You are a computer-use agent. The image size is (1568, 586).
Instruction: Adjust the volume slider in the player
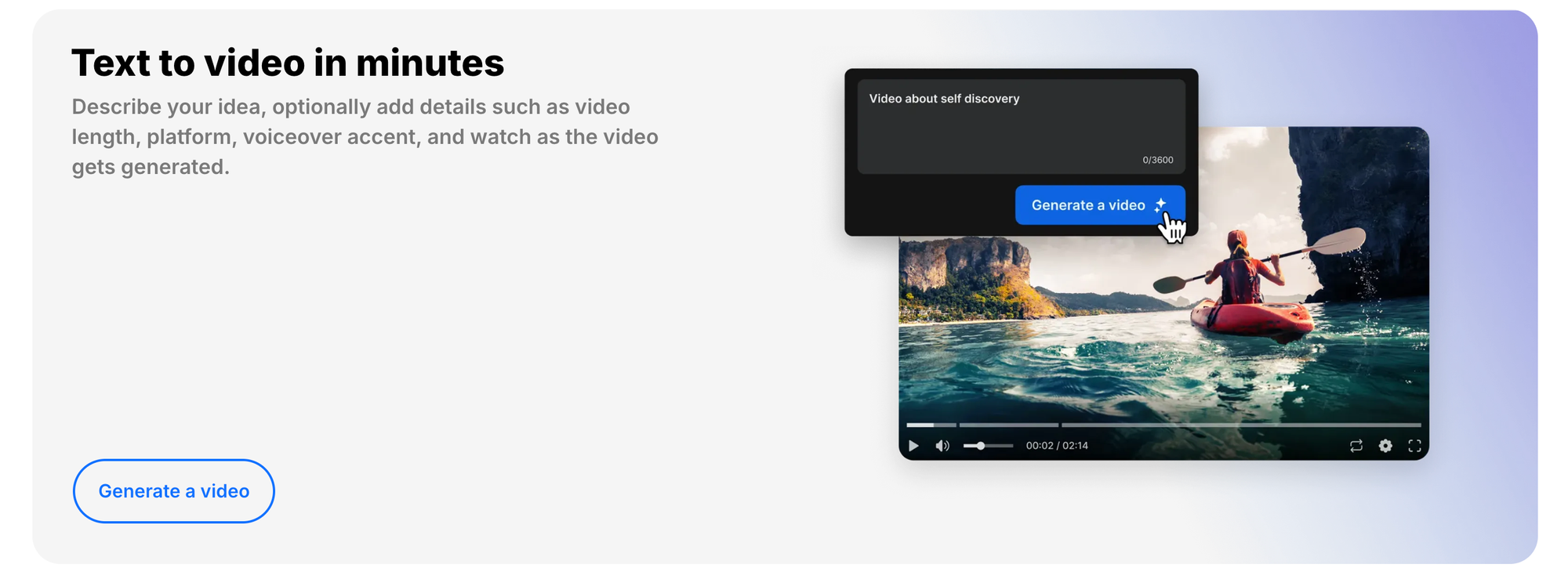988,446
